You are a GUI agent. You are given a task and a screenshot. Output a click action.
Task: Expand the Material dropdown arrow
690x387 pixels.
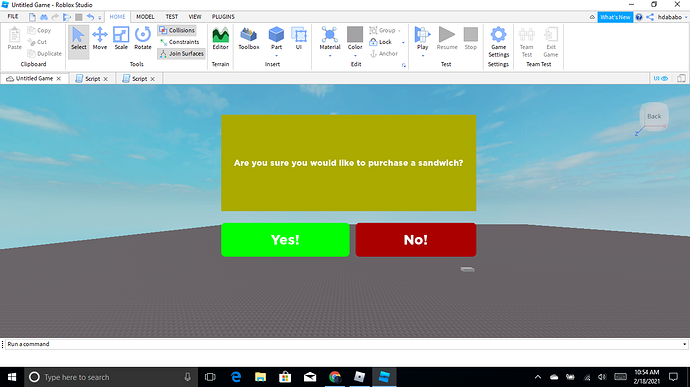coord(330,55)
